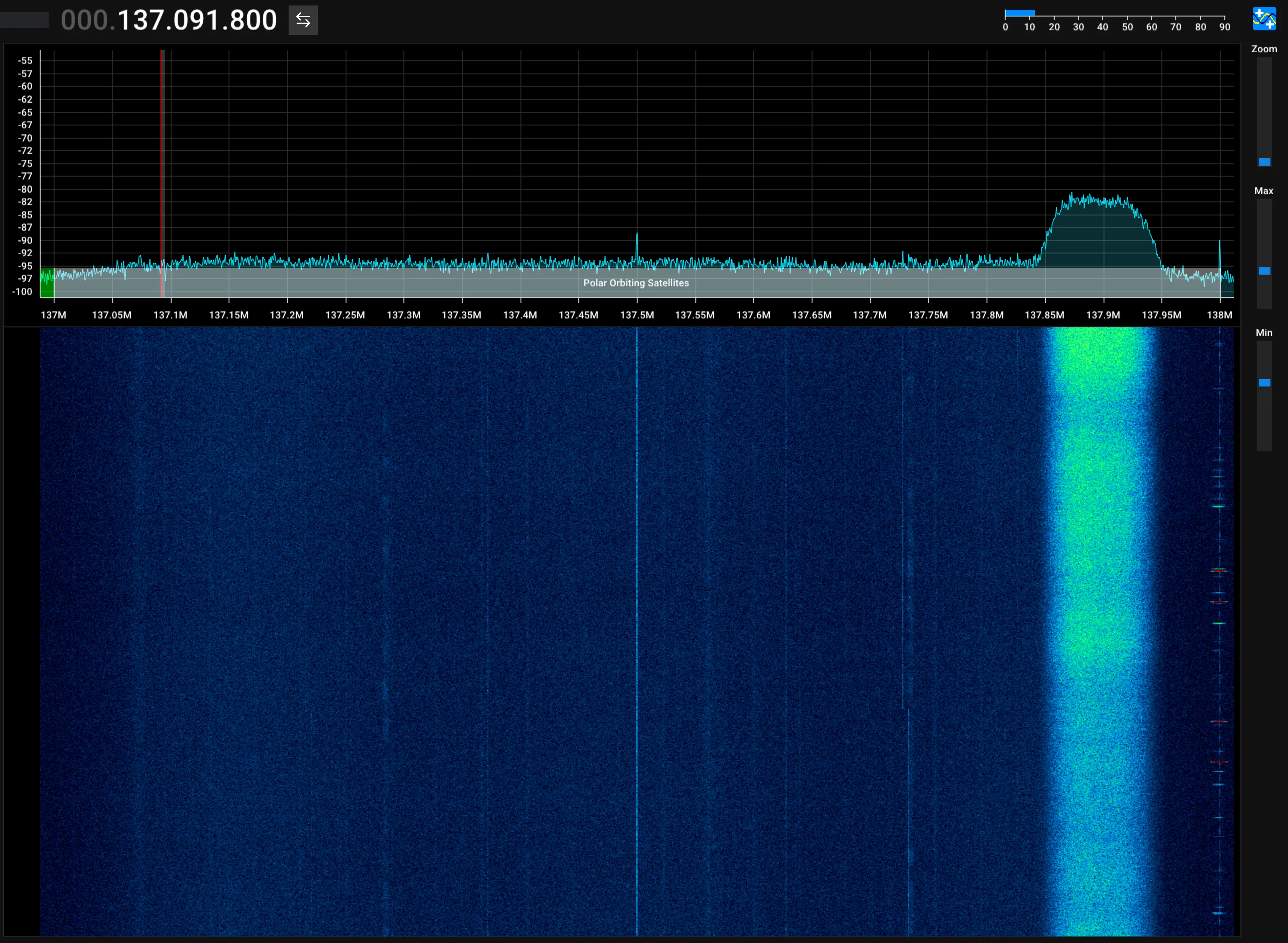Image resolution: width=1288 pixels, height=943 pixels.
Task: Click the green band edge marker at 137M
Action: pos(47,283)
